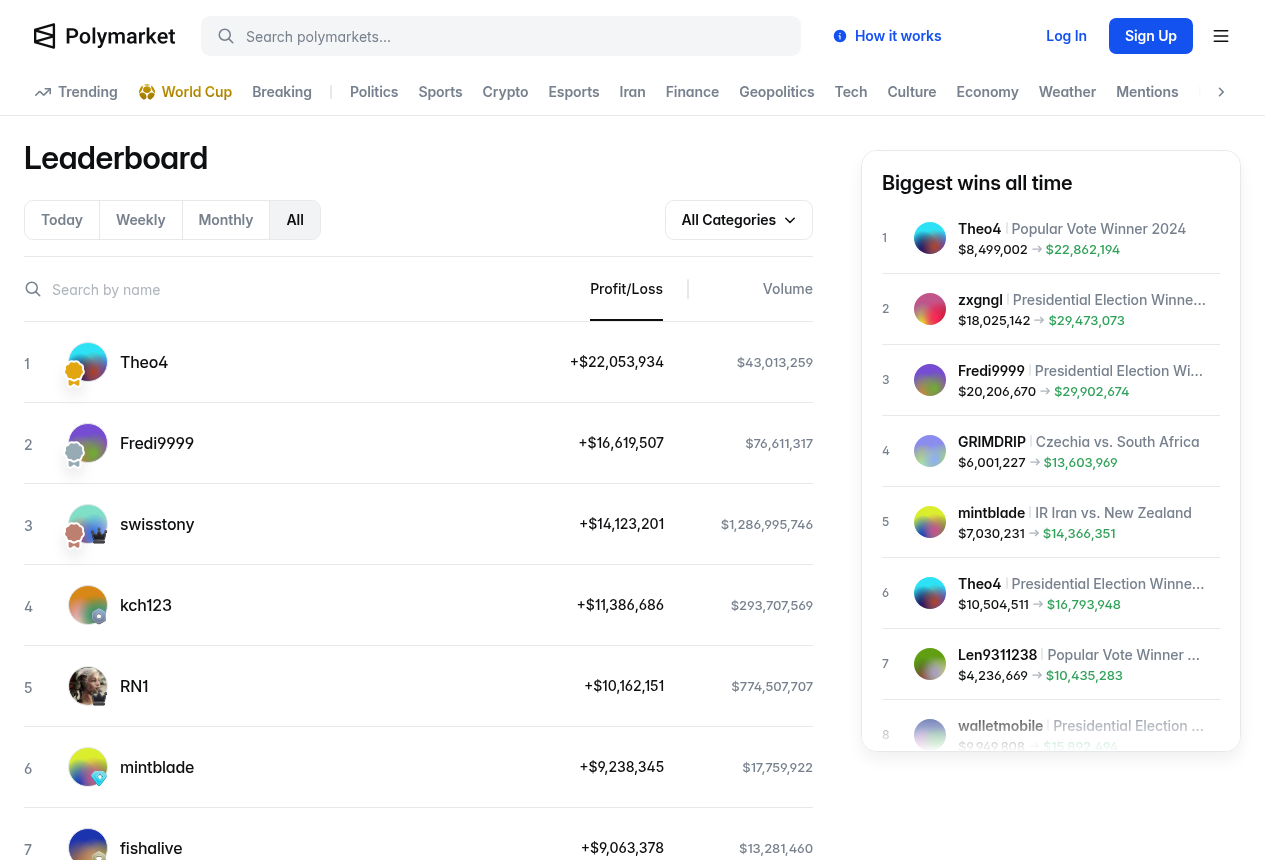Click Fredi9999's volume $76,611,317
The image size is (1280, 860).
pos(779,443)
